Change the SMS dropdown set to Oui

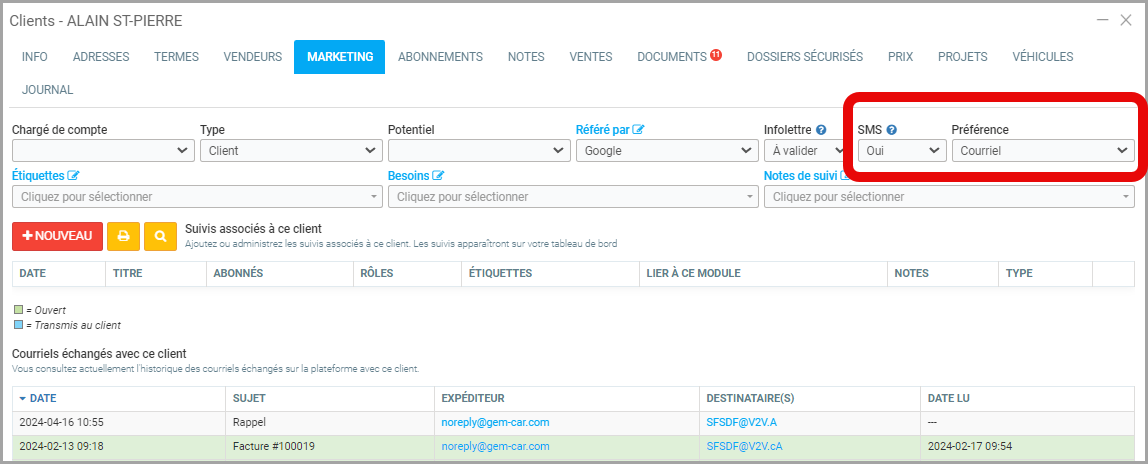pos(901,151)
